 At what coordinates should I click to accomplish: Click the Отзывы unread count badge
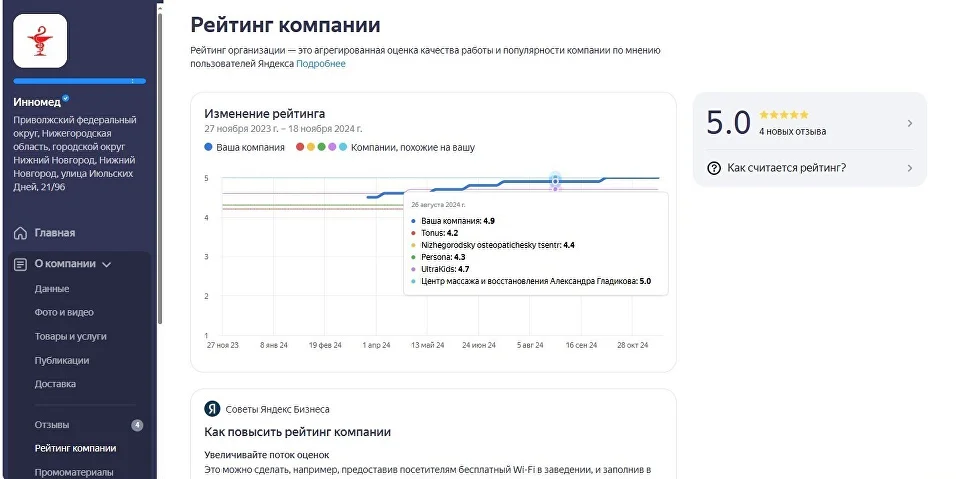pyautogui.click(x=137, y=425)
